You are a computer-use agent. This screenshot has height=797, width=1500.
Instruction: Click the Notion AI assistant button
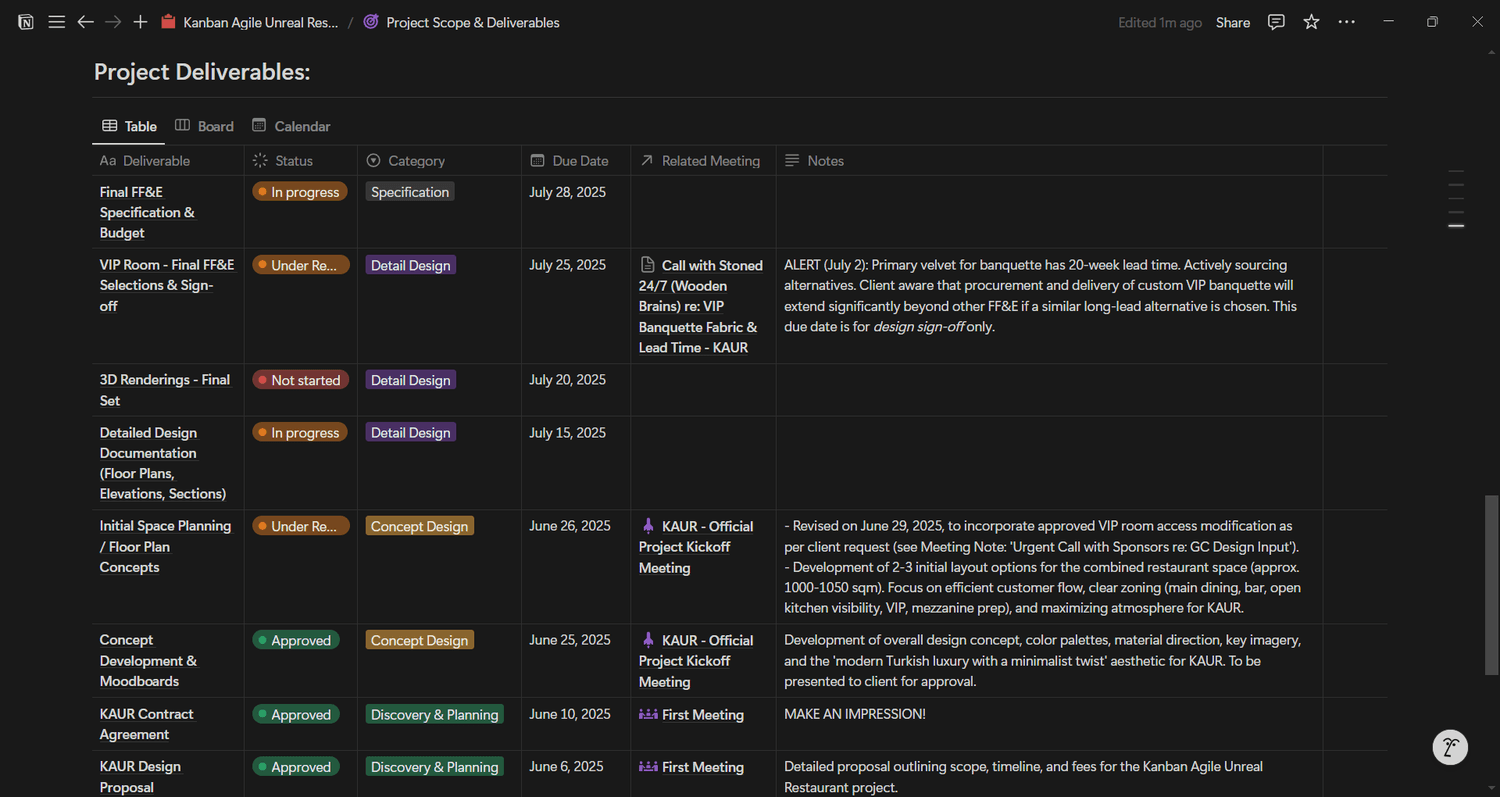1450,747
